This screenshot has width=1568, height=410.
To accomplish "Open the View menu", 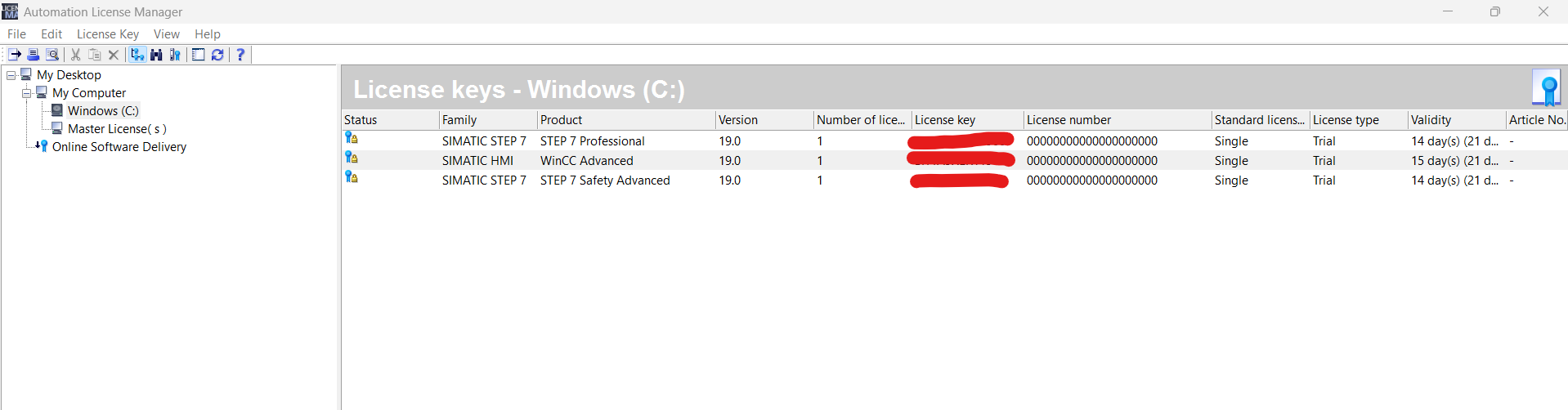I will [167, 34].
